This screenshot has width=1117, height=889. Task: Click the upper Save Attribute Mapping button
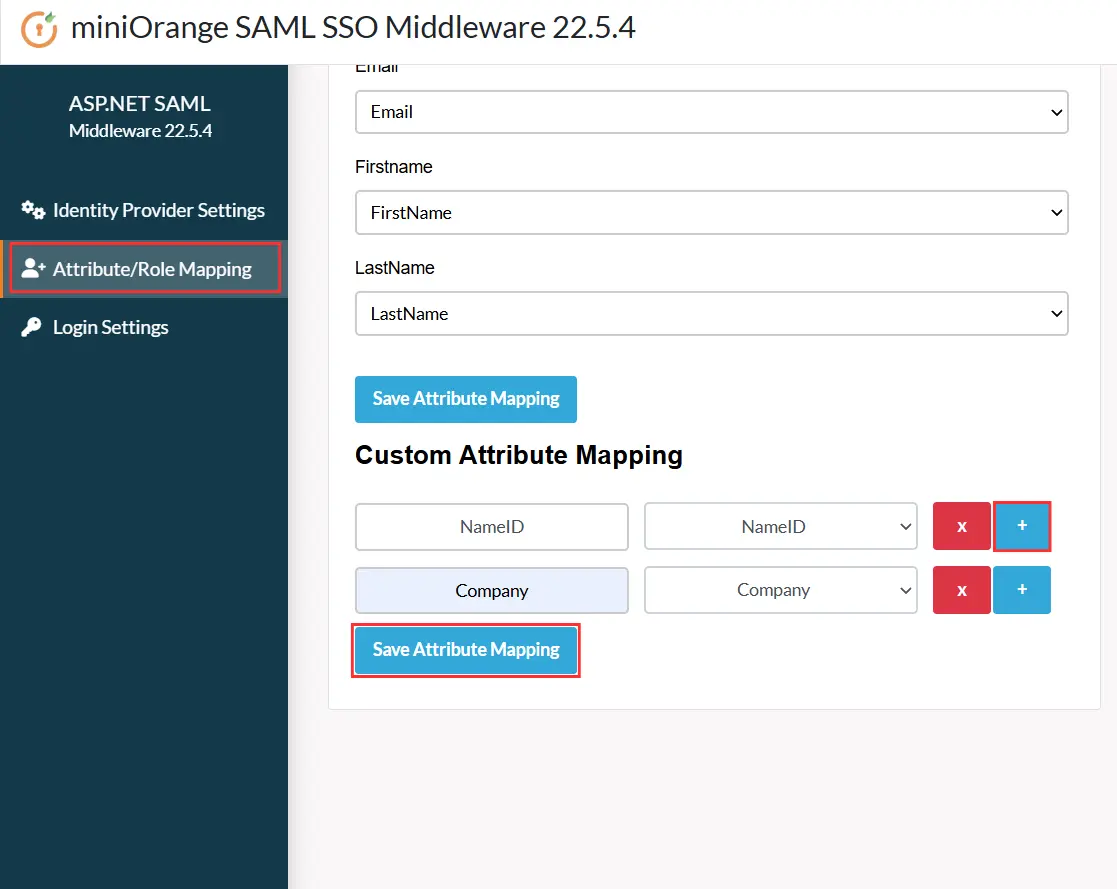465,398
